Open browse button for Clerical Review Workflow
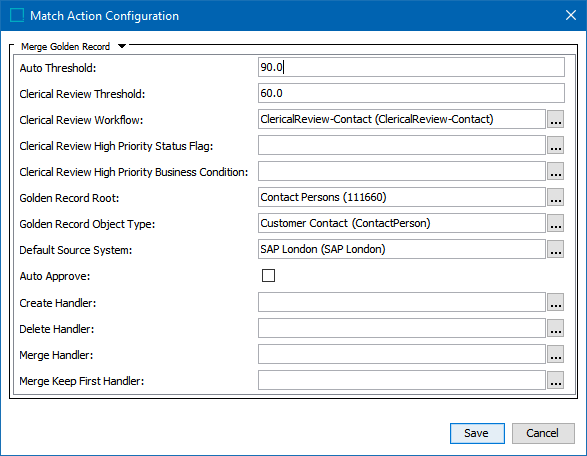587x456 pixels. (x=556, y=119)
